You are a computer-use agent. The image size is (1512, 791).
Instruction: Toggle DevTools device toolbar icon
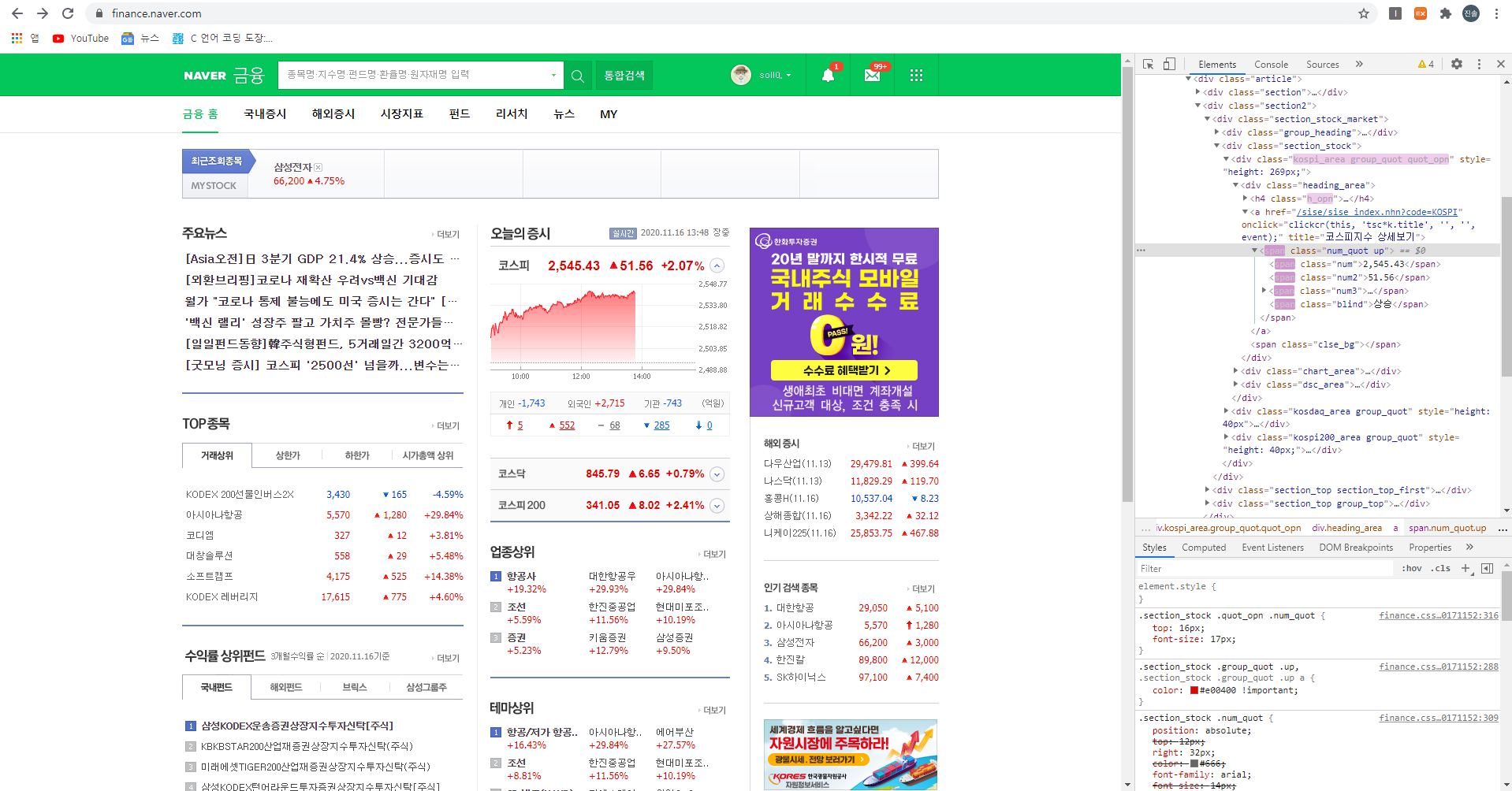click(x=1169, y=65)
